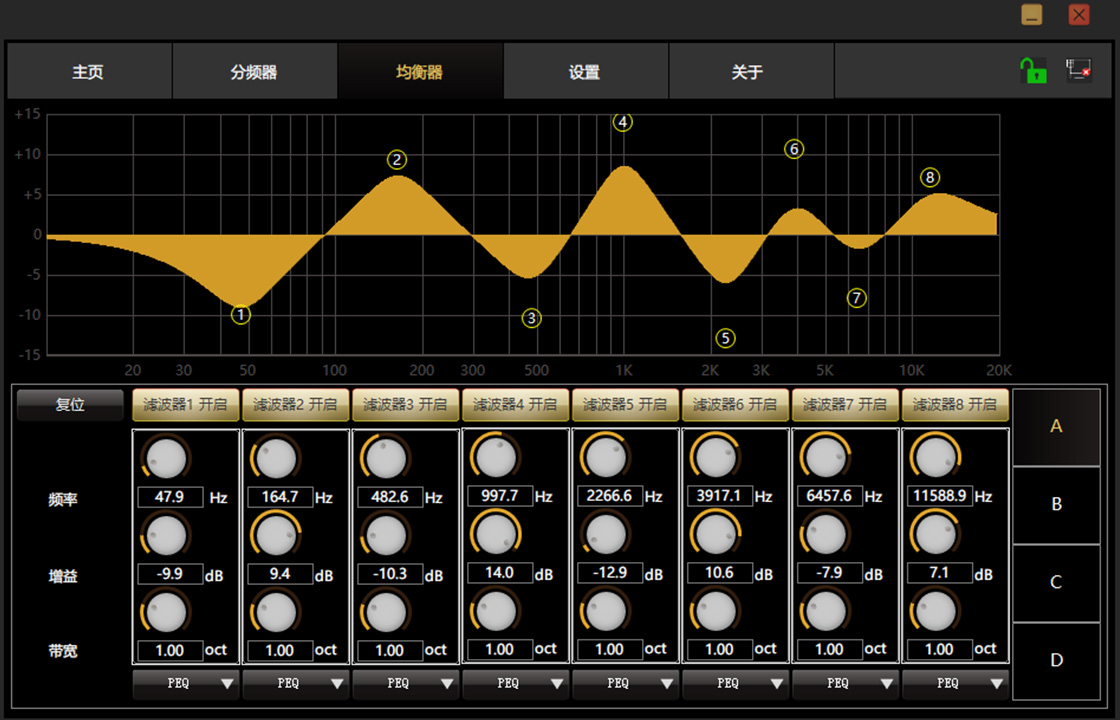Viewport: 1120px width, 720px height.
Task: Open filter 8's PEQ type dropdown
Action: tap(956, 684)
